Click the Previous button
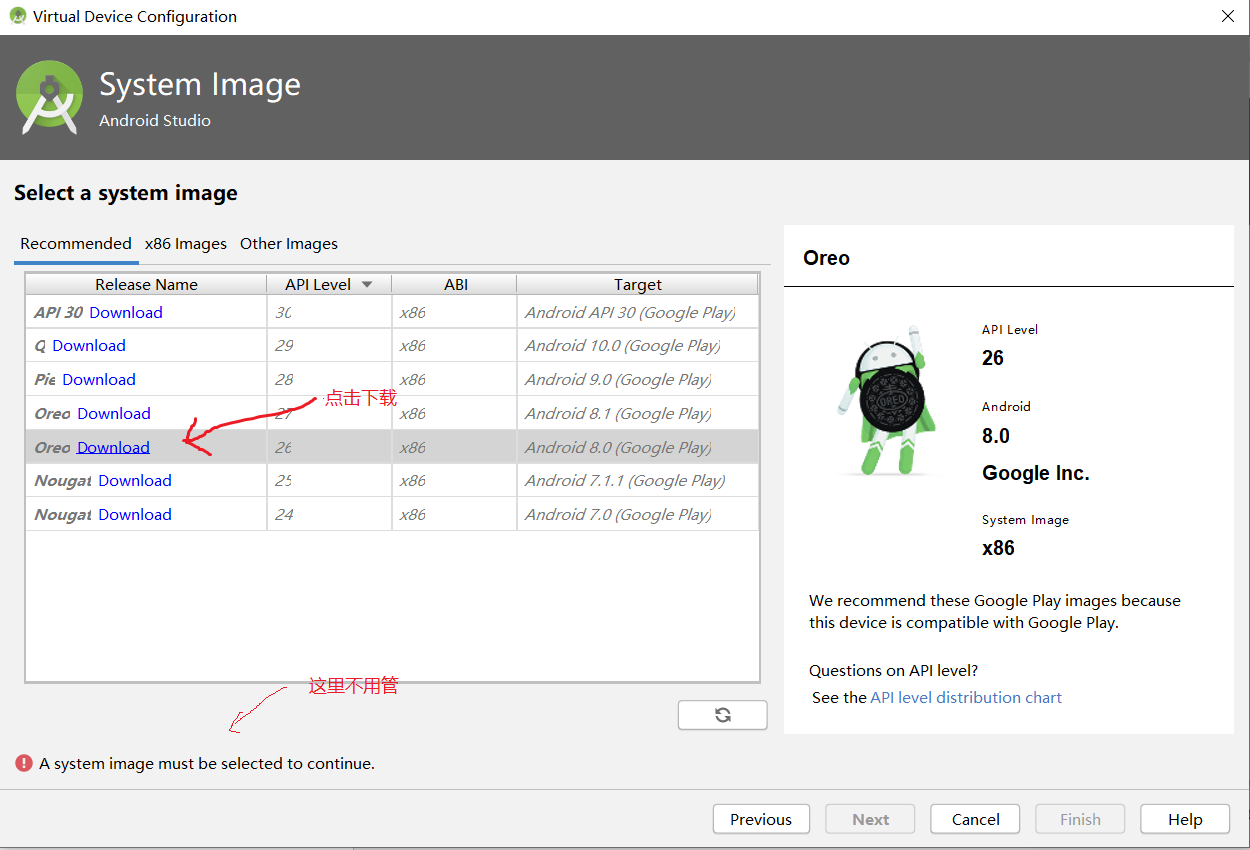This screenshot has width=1250, height=850. (761, 819)
